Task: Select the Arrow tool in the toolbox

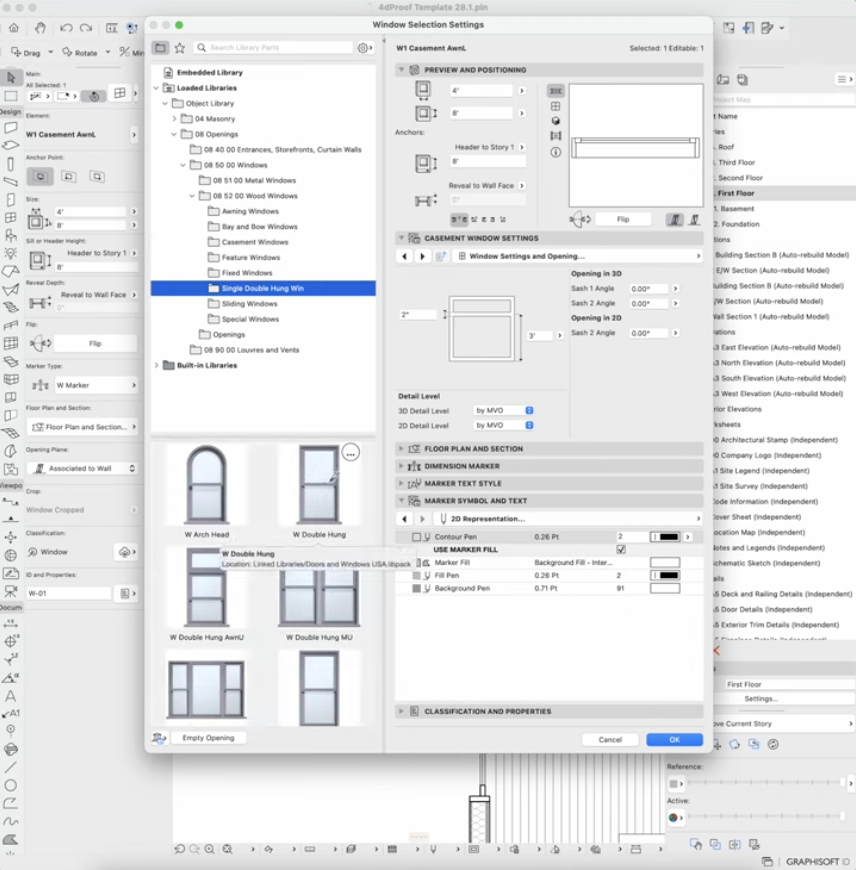Action: pyautogui.click(x=11, y=76)
